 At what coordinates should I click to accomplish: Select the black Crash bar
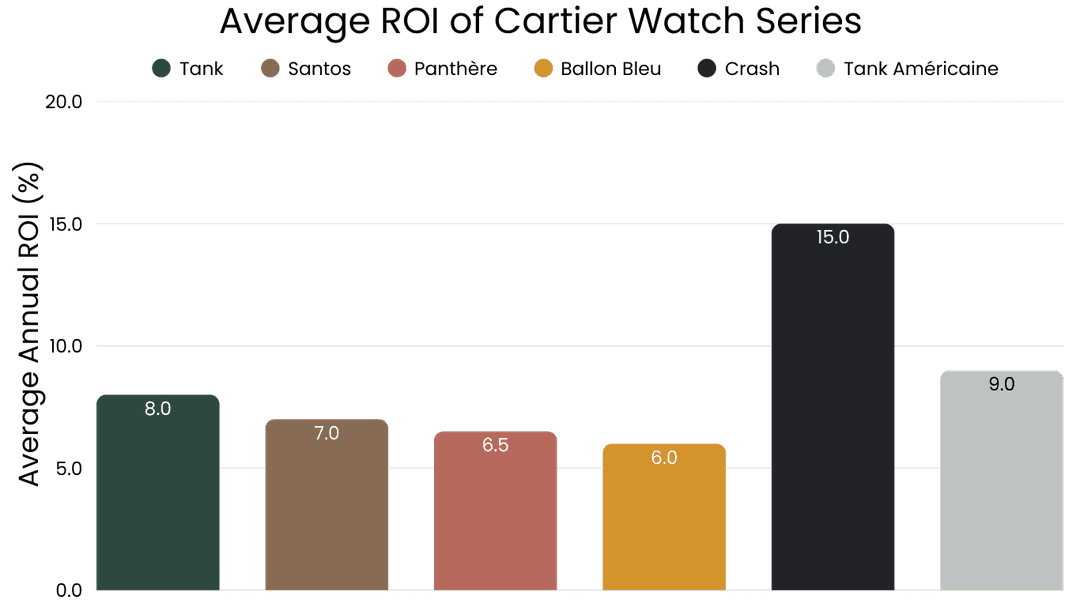833,407
